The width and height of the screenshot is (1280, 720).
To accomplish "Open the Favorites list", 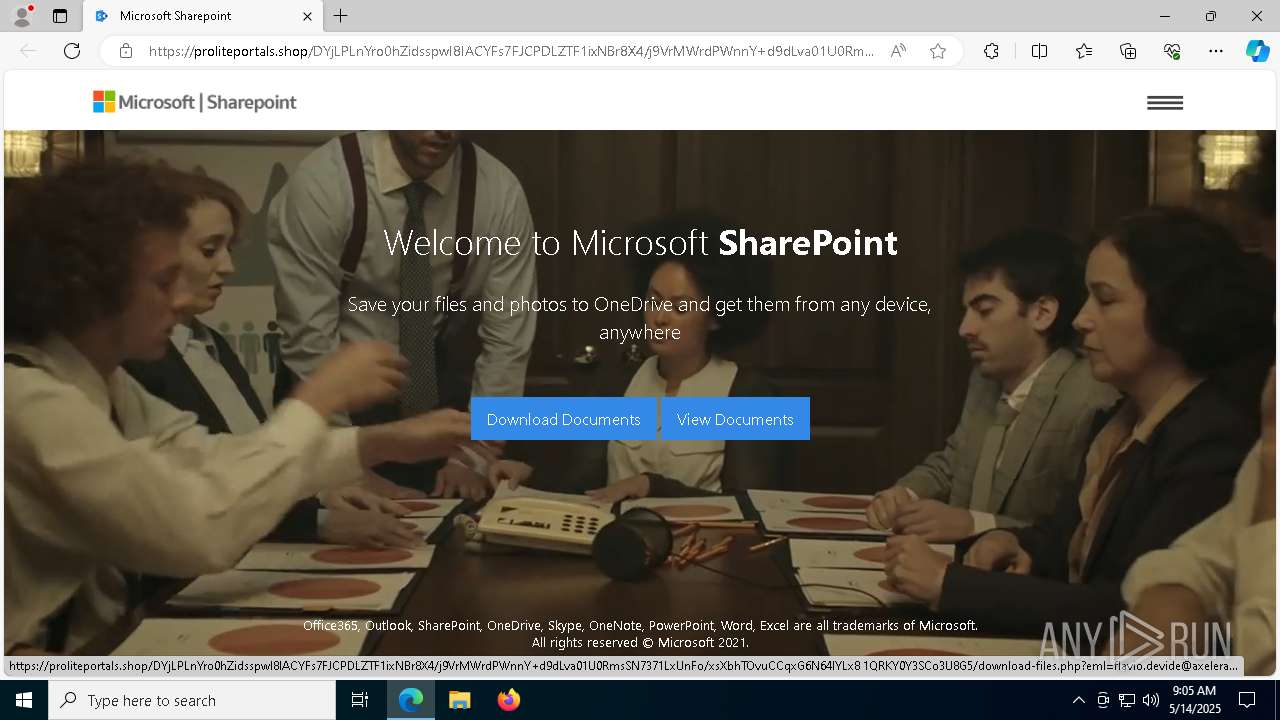I will [1084, 51].
